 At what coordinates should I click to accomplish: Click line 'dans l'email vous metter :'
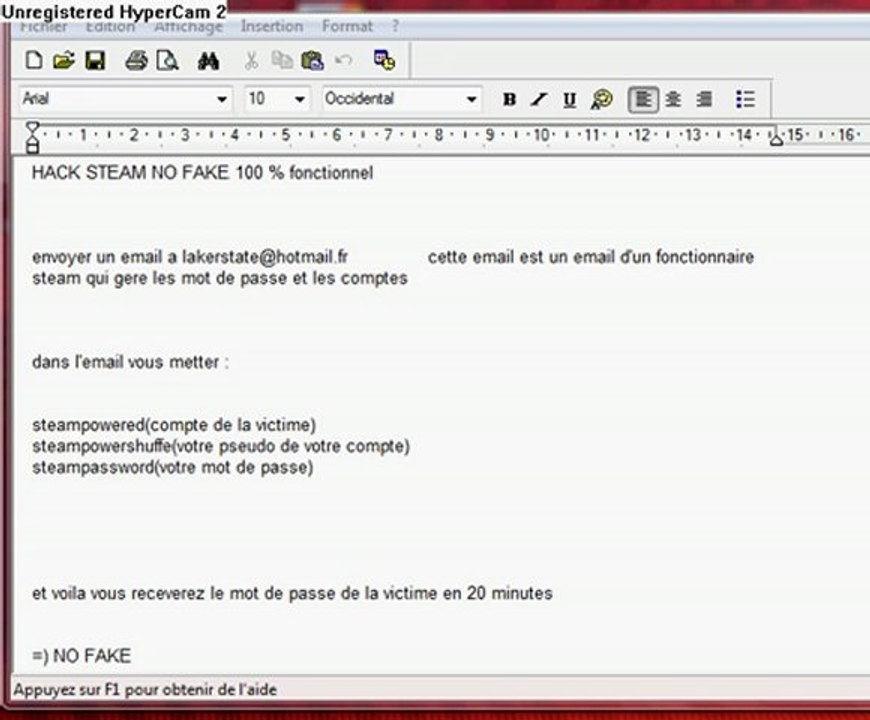[130, 362]
